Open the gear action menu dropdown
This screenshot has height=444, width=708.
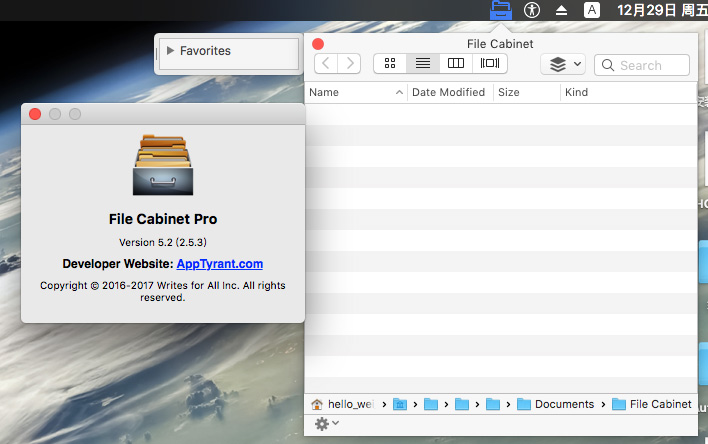pyautogui.click(x=326, y=424)
